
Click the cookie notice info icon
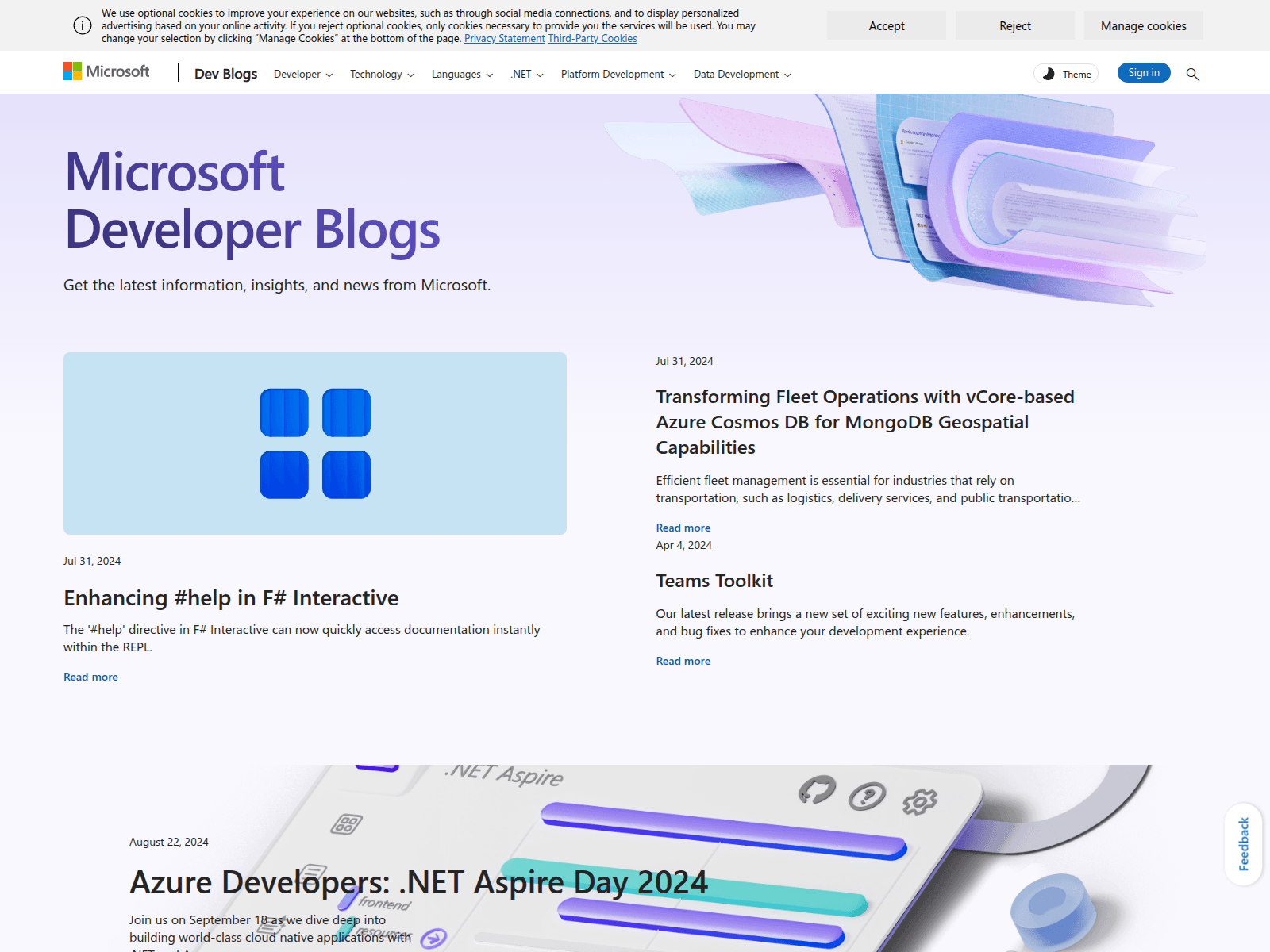click(83, 25)
